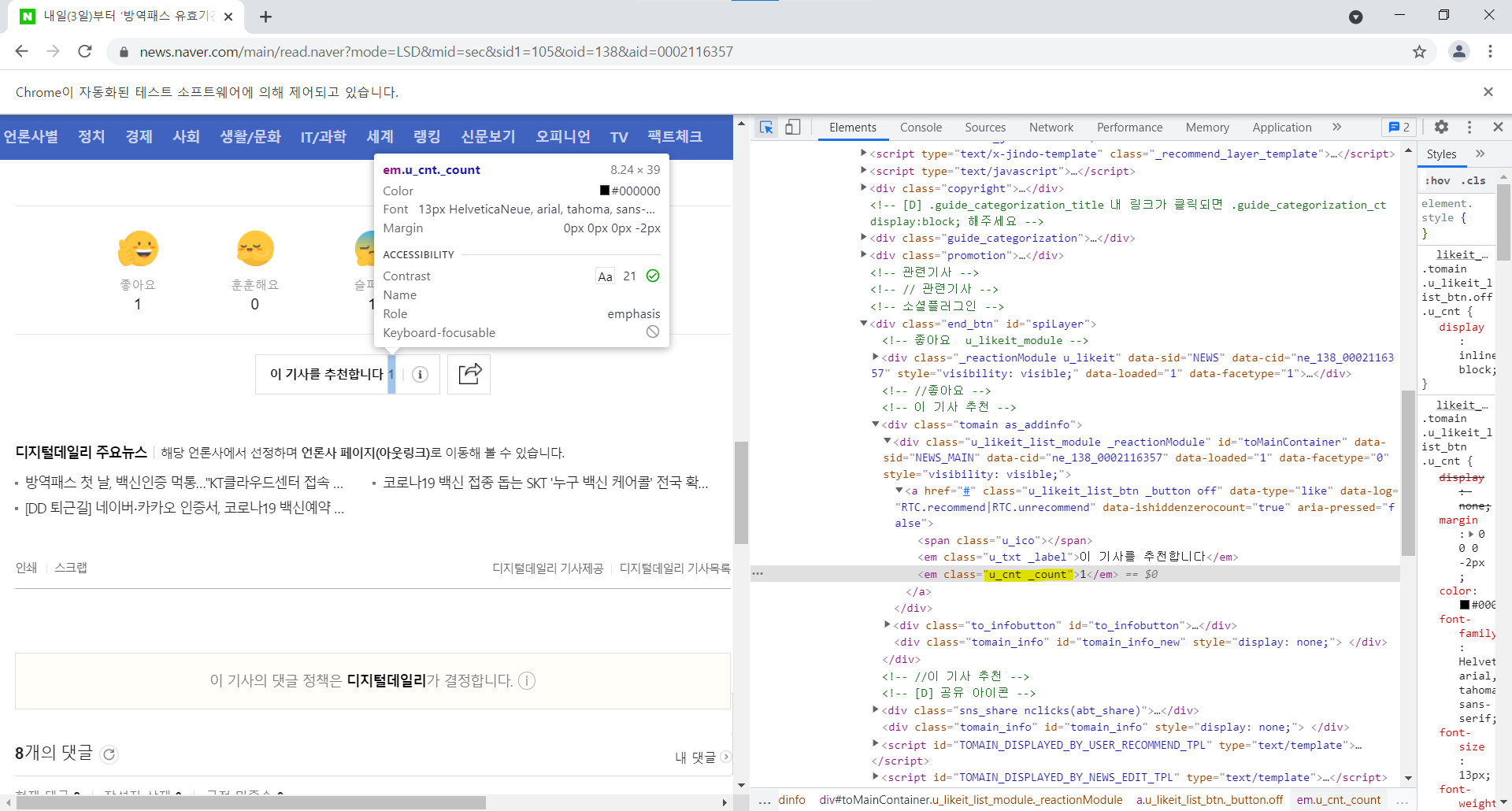Select a.u_likeit_list_btn breadcrumb item
Viewport: 1512px width, 811px height.
(x=1210, y=800)
